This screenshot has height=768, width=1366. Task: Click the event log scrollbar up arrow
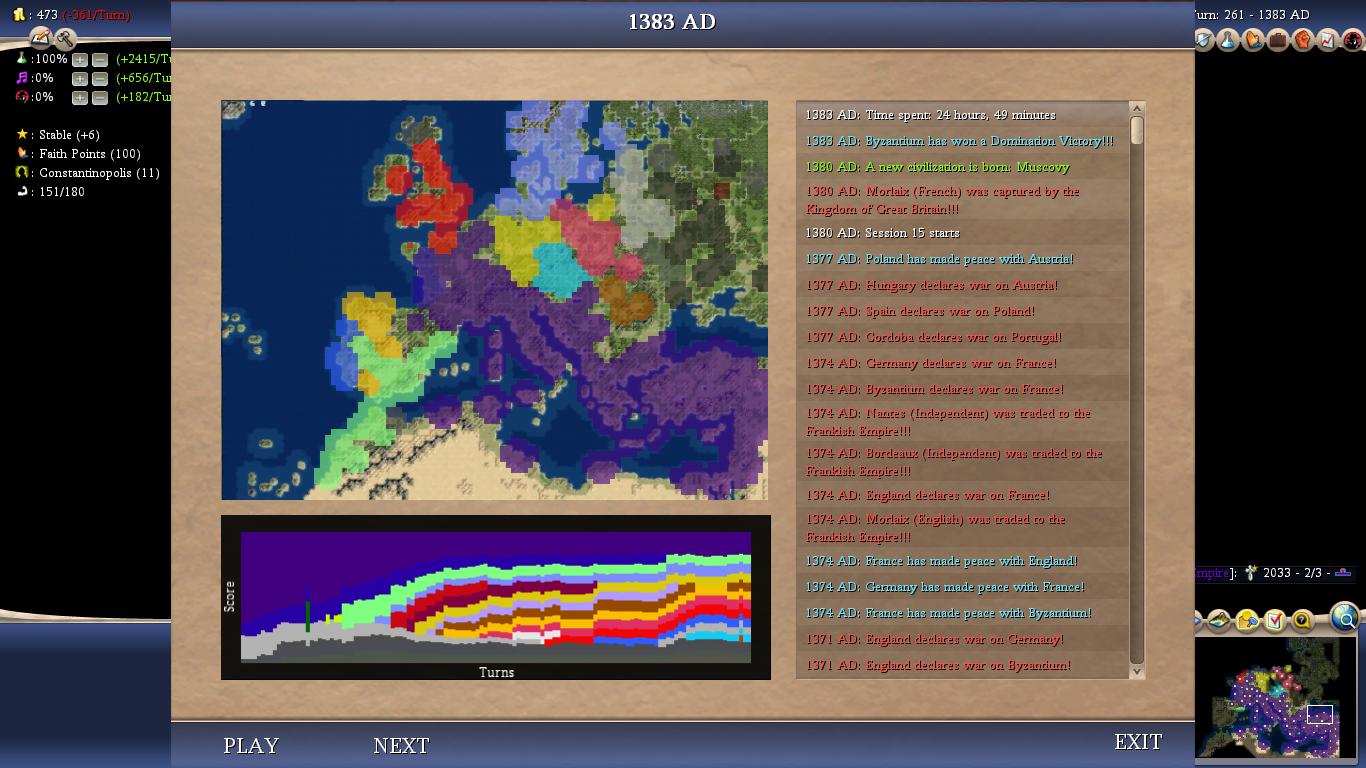click(x=1137, y=108)
